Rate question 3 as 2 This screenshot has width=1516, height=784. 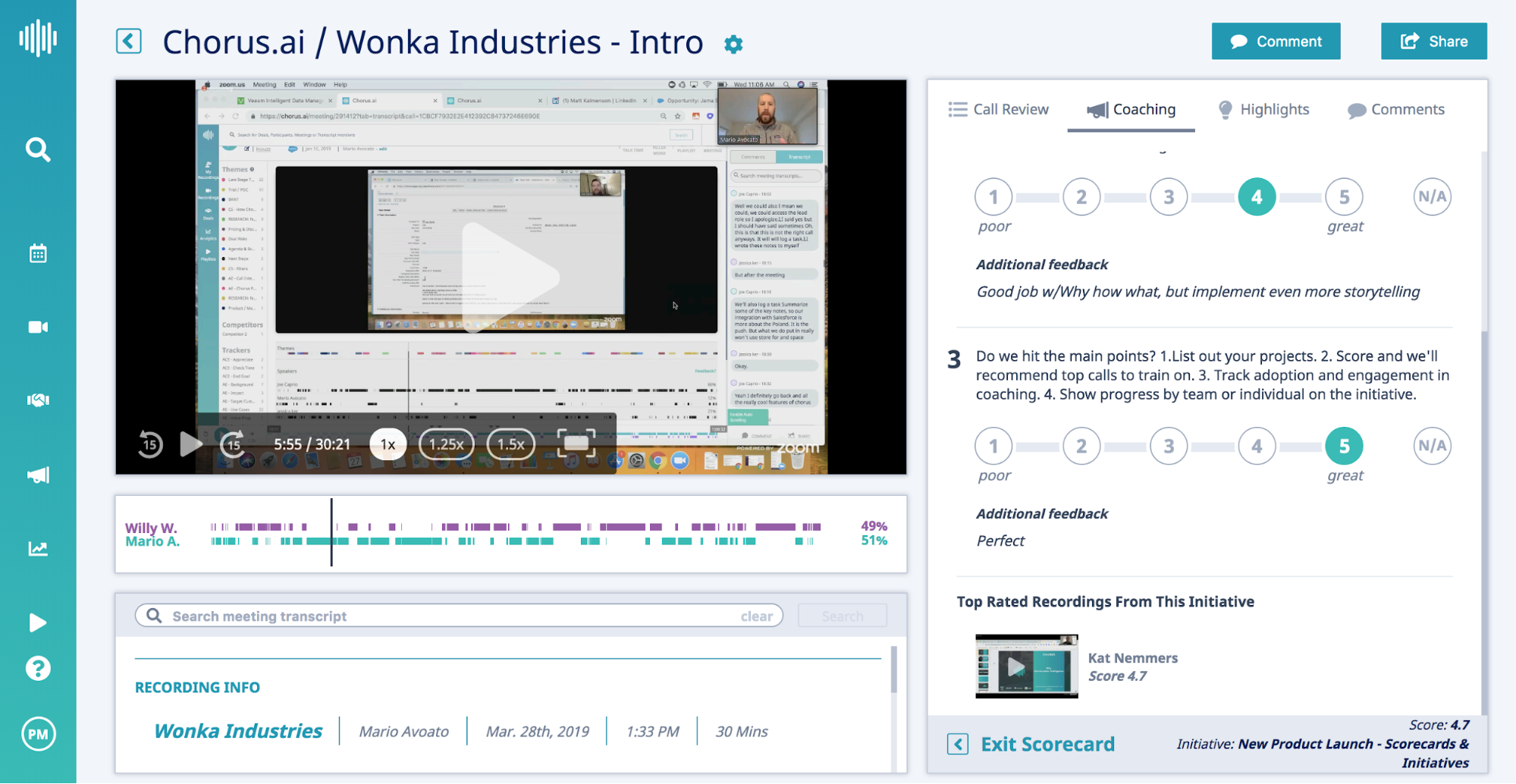[x=1081, y=446]
